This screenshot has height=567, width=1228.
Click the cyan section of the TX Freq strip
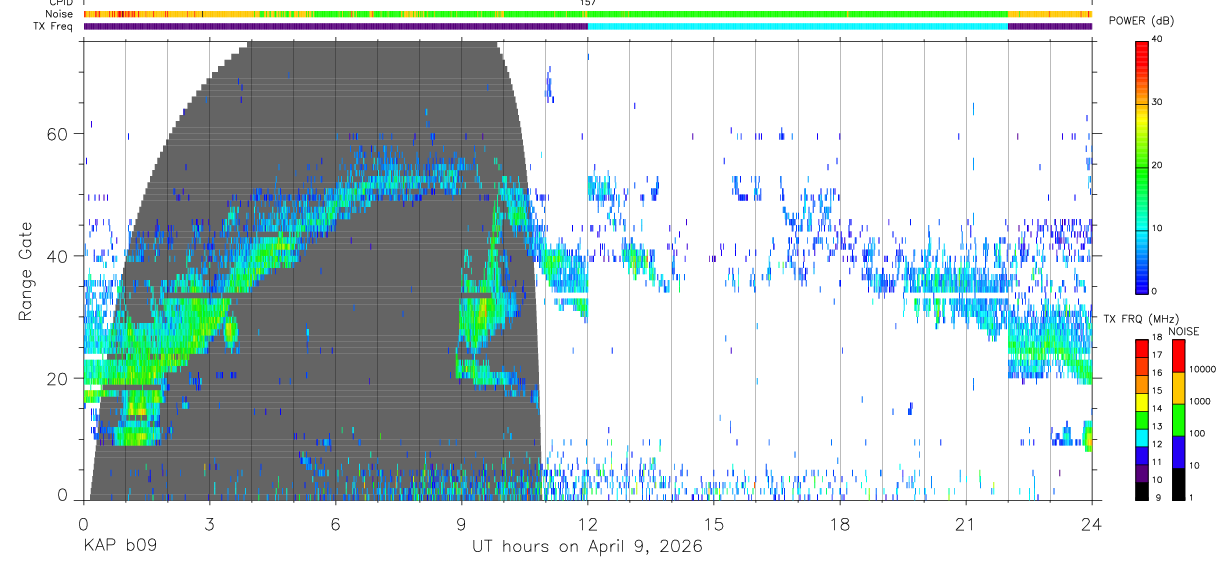tap(797, 26)
